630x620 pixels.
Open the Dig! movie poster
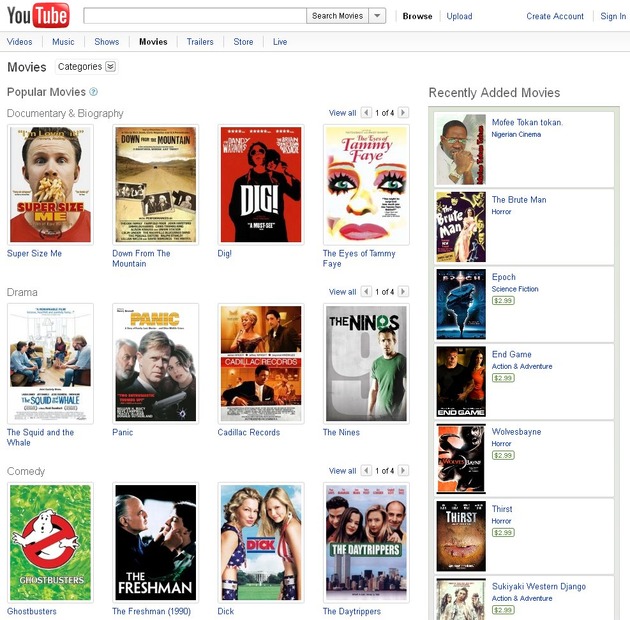coord(261,184)
